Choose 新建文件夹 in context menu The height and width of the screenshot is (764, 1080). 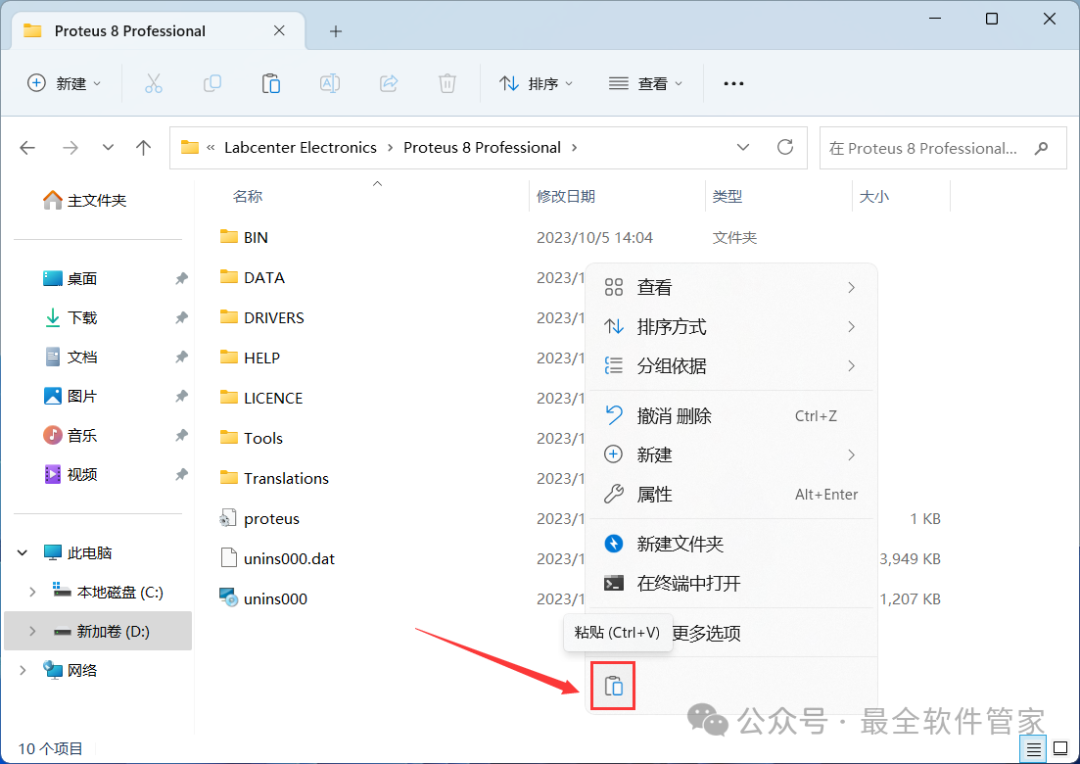pos(731,544)
